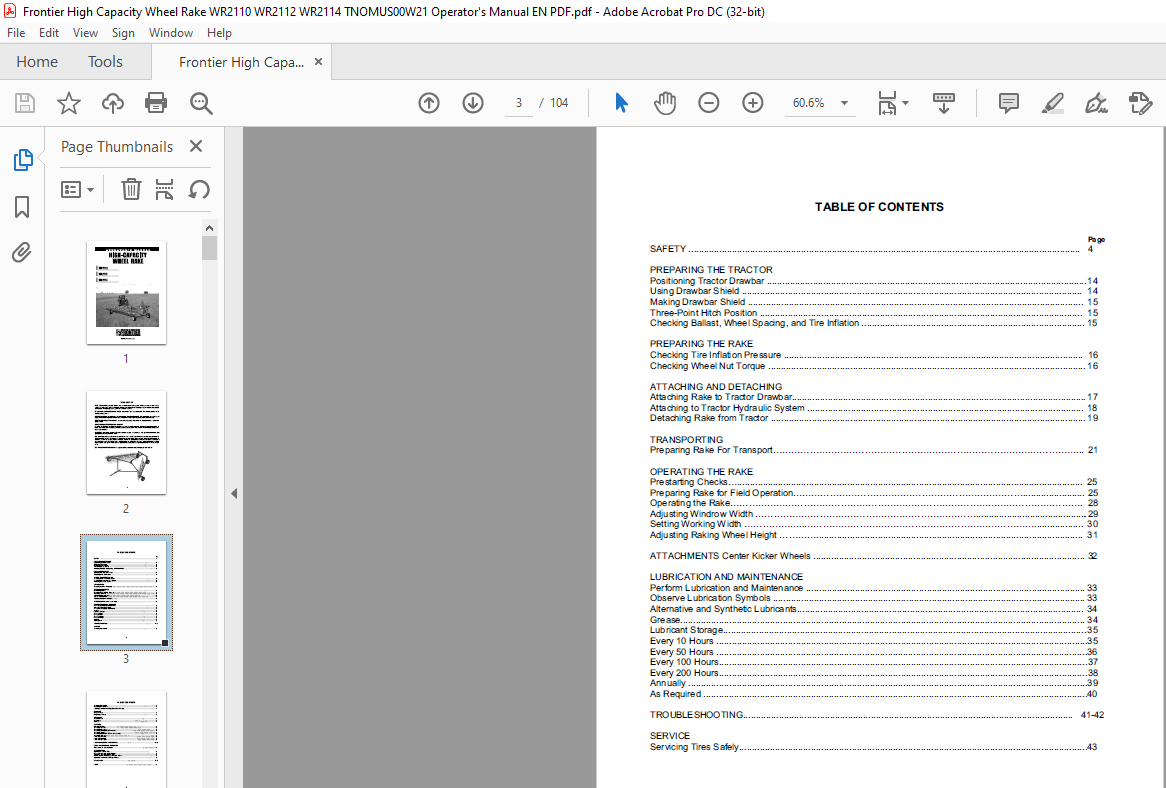The width and height of the screenshot is (1166, 788).
Task: Click the Save file icon
Action: click(x=25, y=103)
